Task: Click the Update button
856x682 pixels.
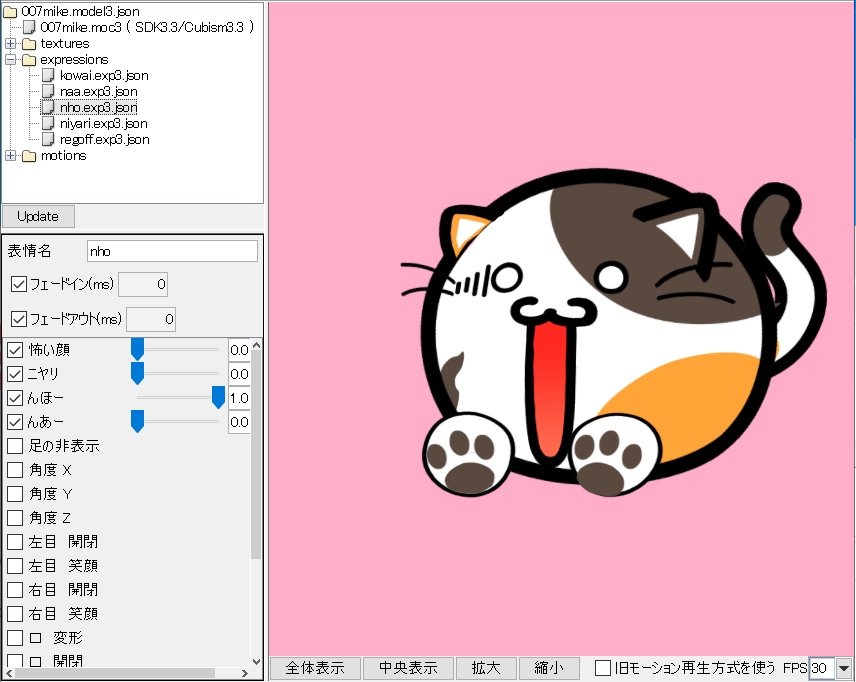Action: click(x=38, y=216)
